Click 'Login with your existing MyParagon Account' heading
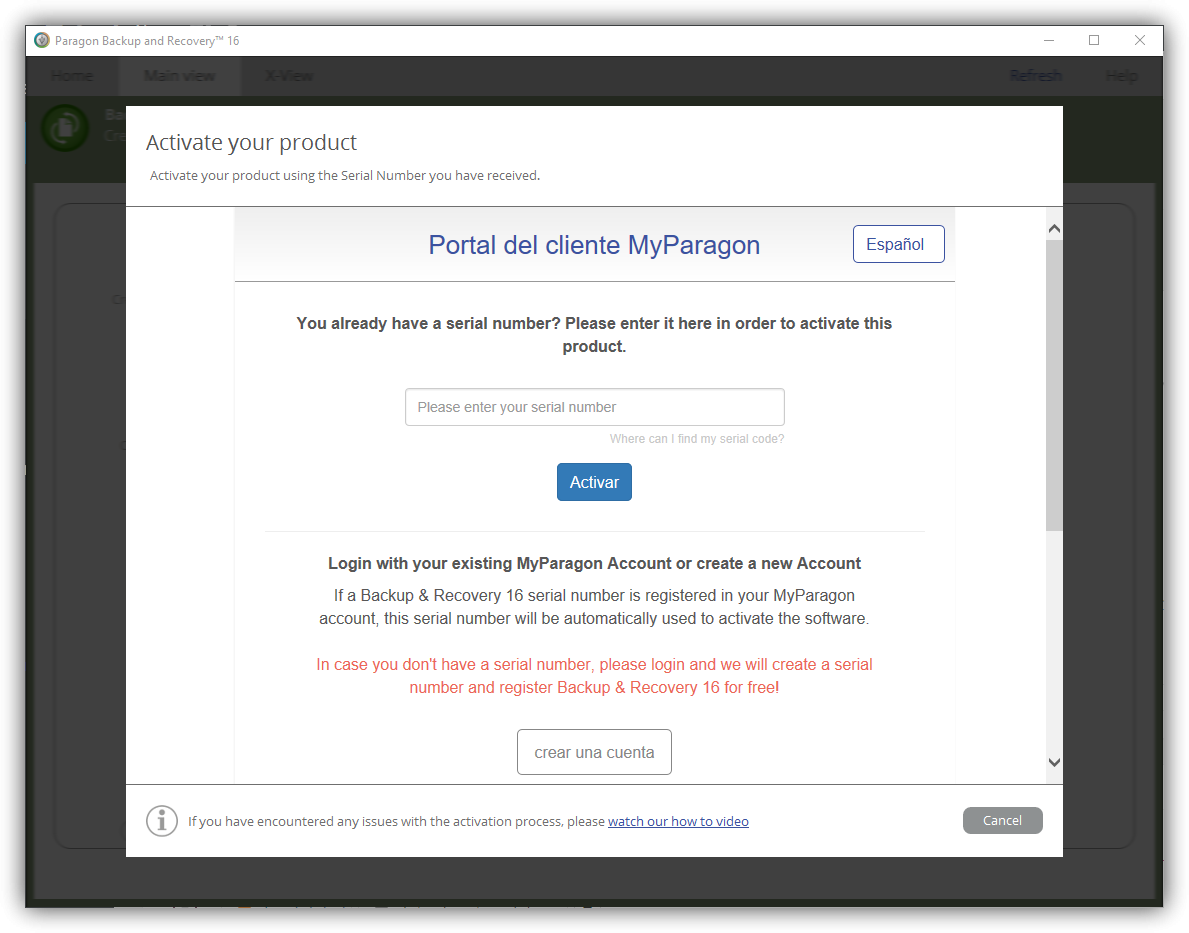 point(594,564)
